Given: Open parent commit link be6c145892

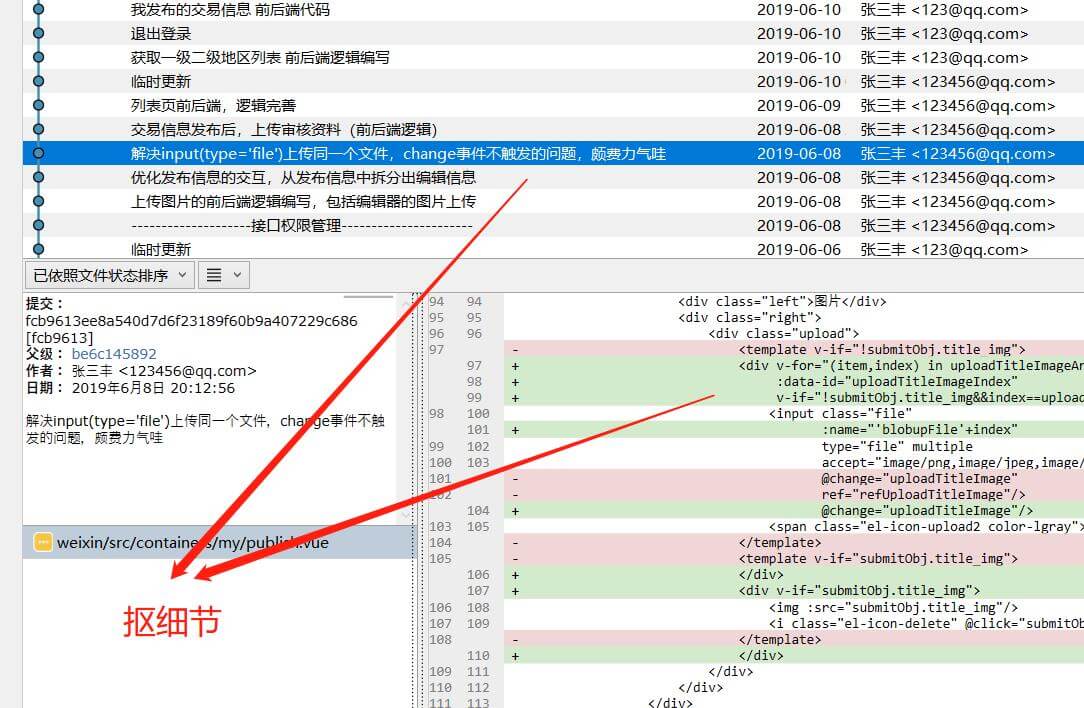Looking at the screenshot, I should 114,354.
